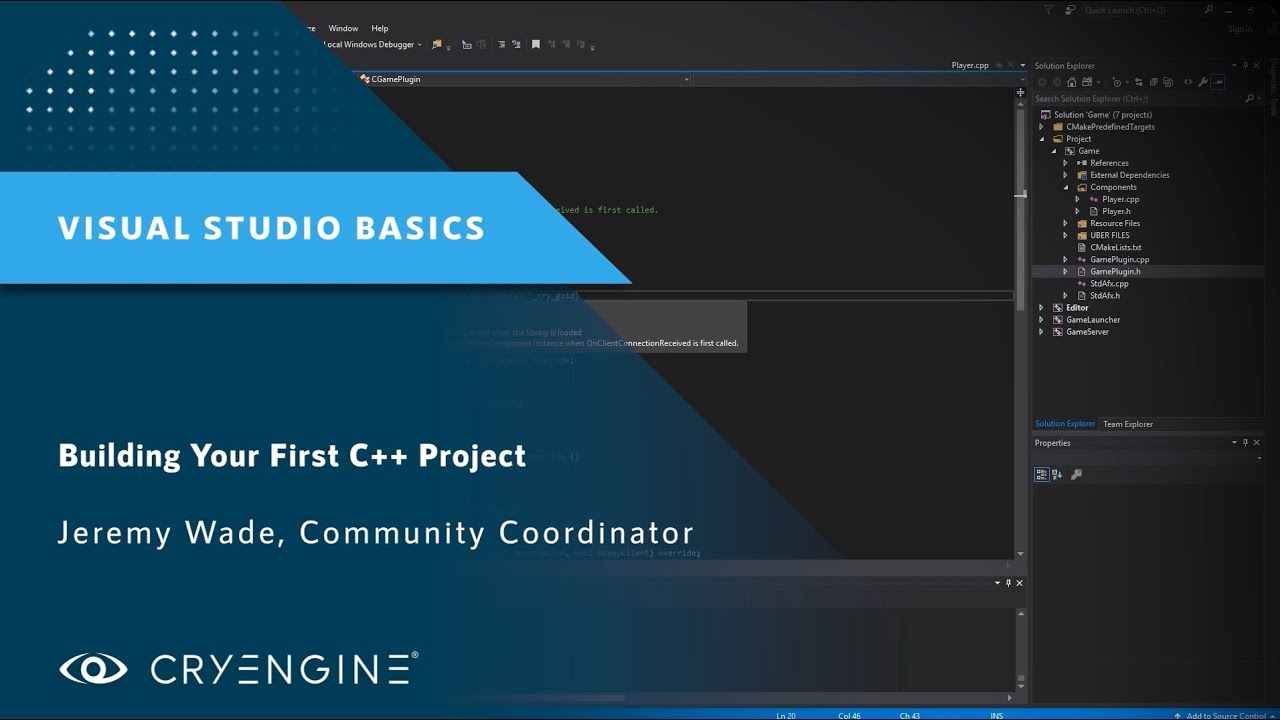Click the Switch Views icon in Solution Explorer
Screen dimensions: 1280x720
[x=1087, y=82]
